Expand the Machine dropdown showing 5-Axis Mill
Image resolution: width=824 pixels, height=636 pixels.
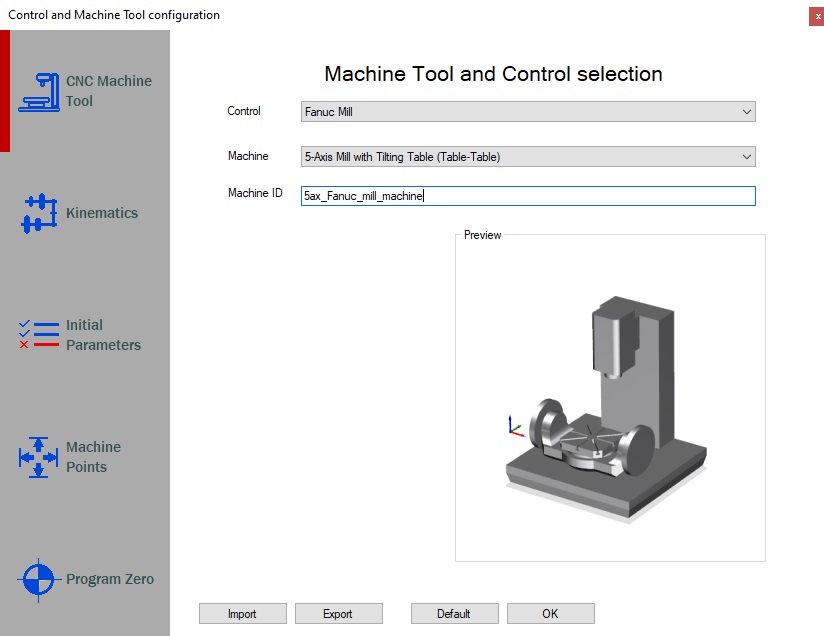pos(528,157)
